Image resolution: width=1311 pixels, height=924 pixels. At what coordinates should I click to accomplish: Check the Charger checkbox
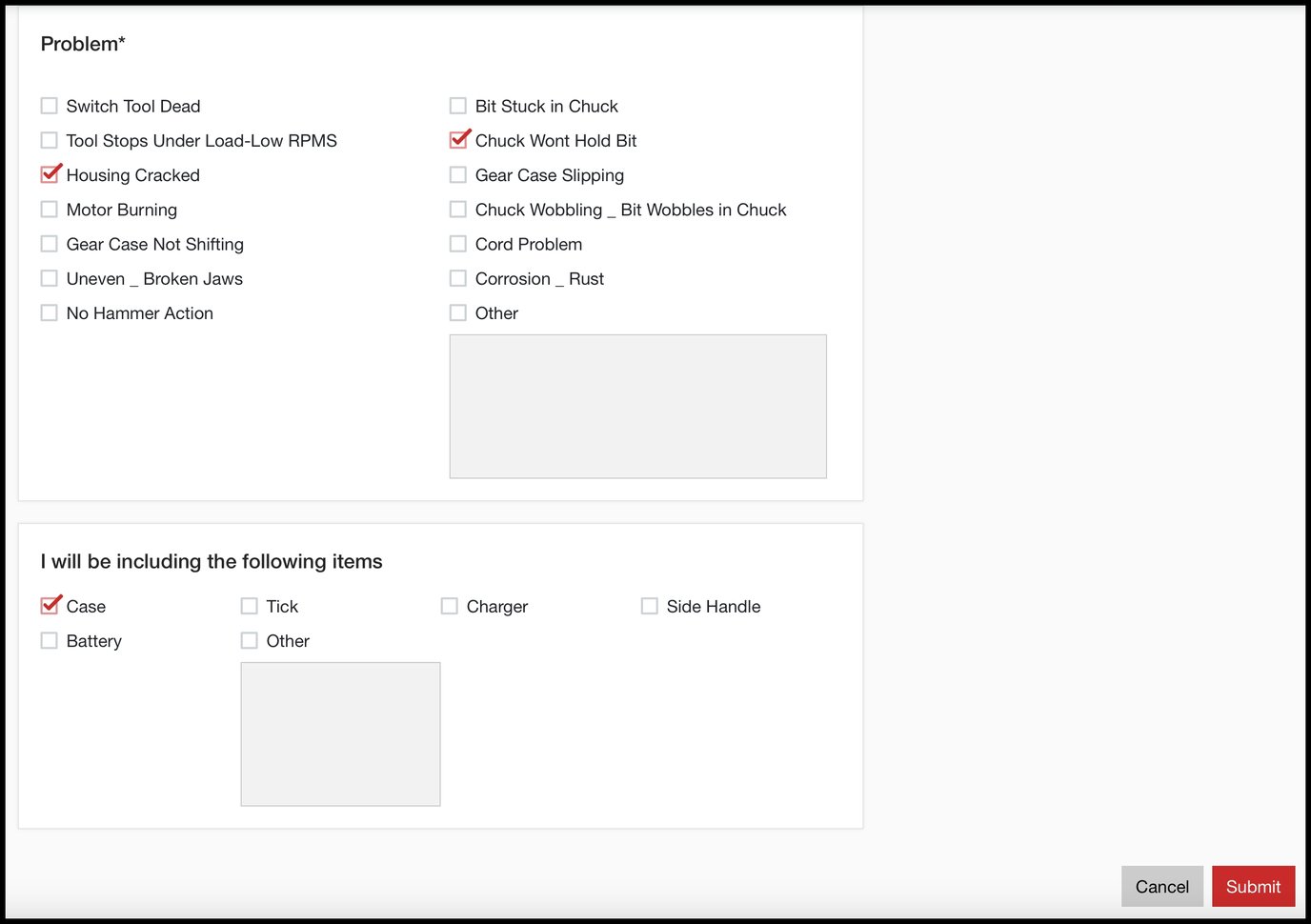click(x=449, y=606)
